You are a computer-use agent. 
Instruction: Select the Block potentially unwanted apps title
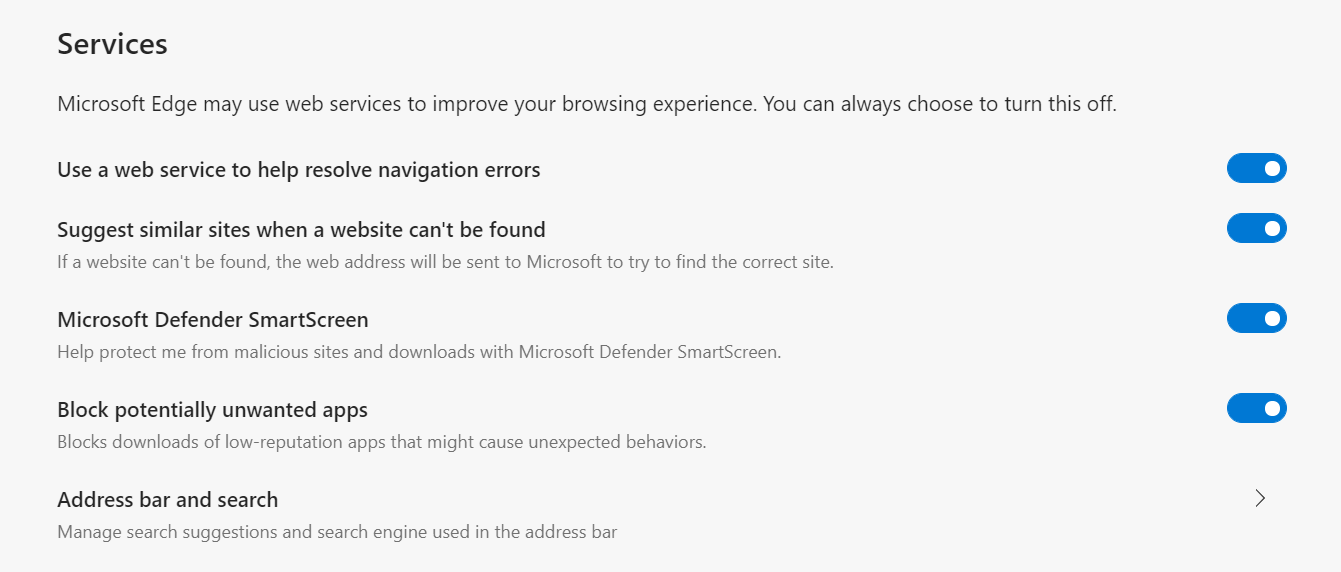tap(213, 410)
